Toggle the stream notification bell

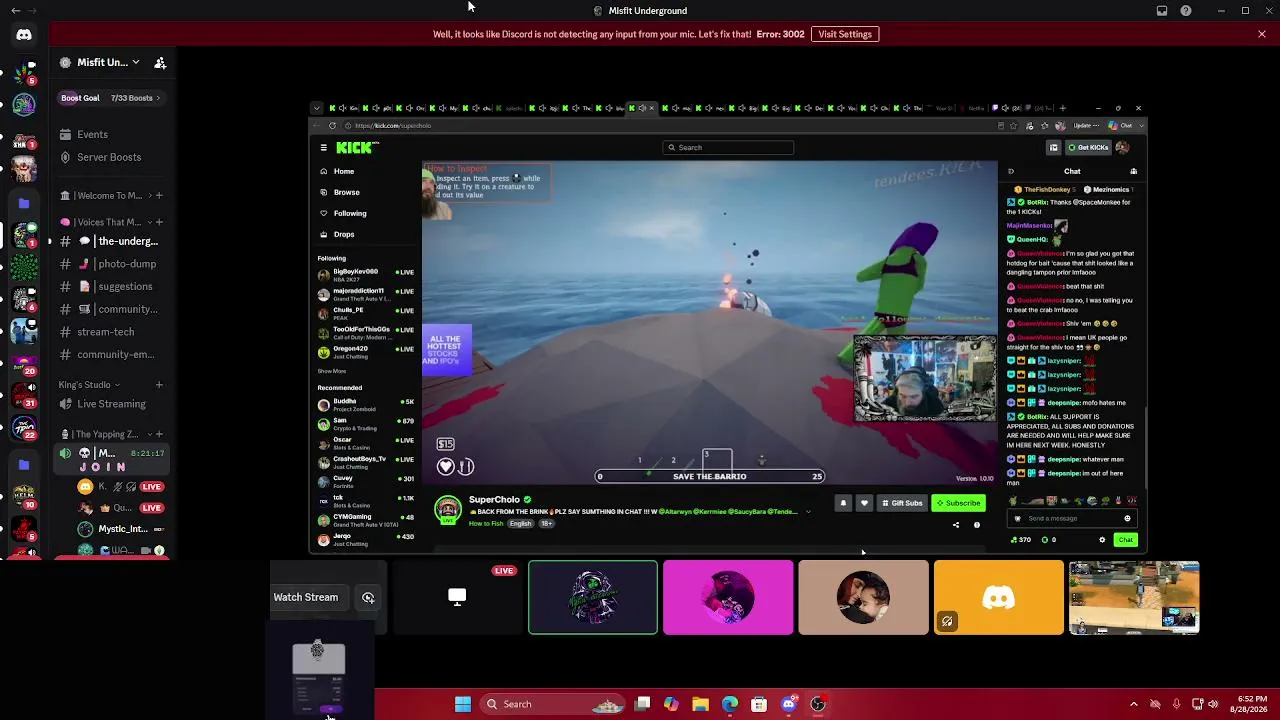(843, 503)
